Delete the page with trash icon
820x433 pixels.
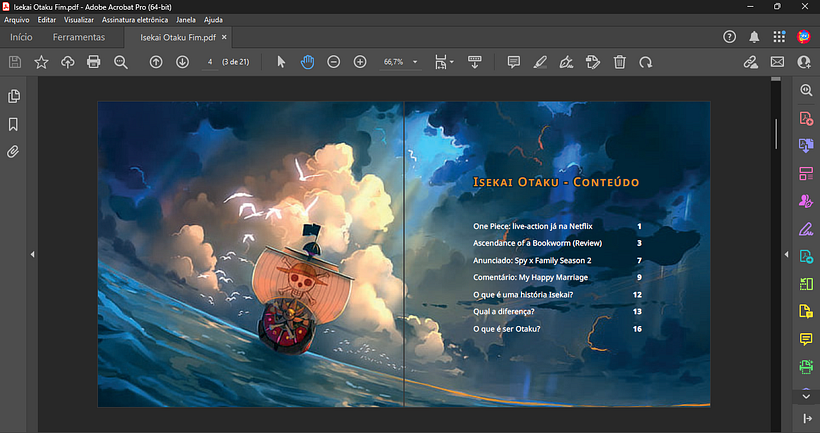point(619,62)
